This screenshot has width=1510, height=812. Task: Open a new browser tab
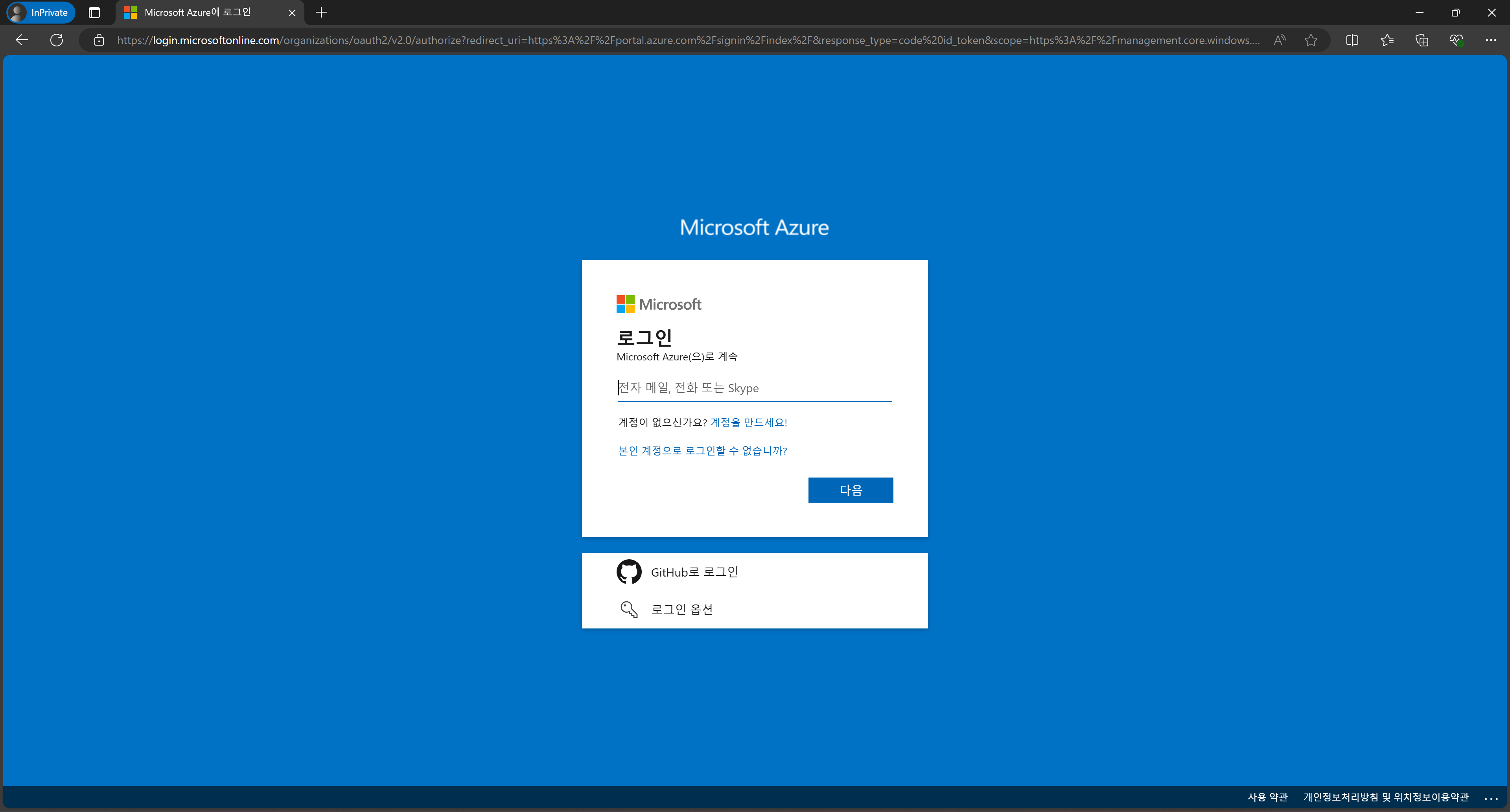pyautogui.click(x=321, y=12)
